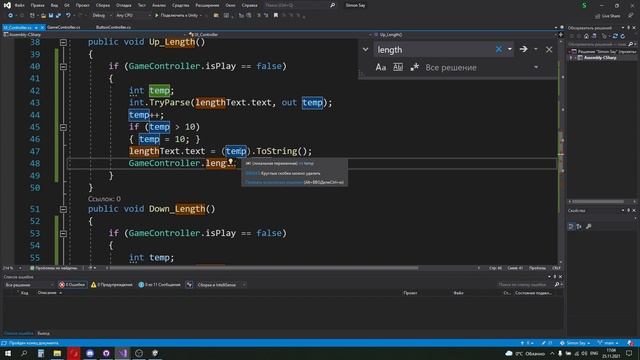Switch to the ButtonController.cs tab
The height and width of the screenshot is (360, 640).
[x=113, y=27]
